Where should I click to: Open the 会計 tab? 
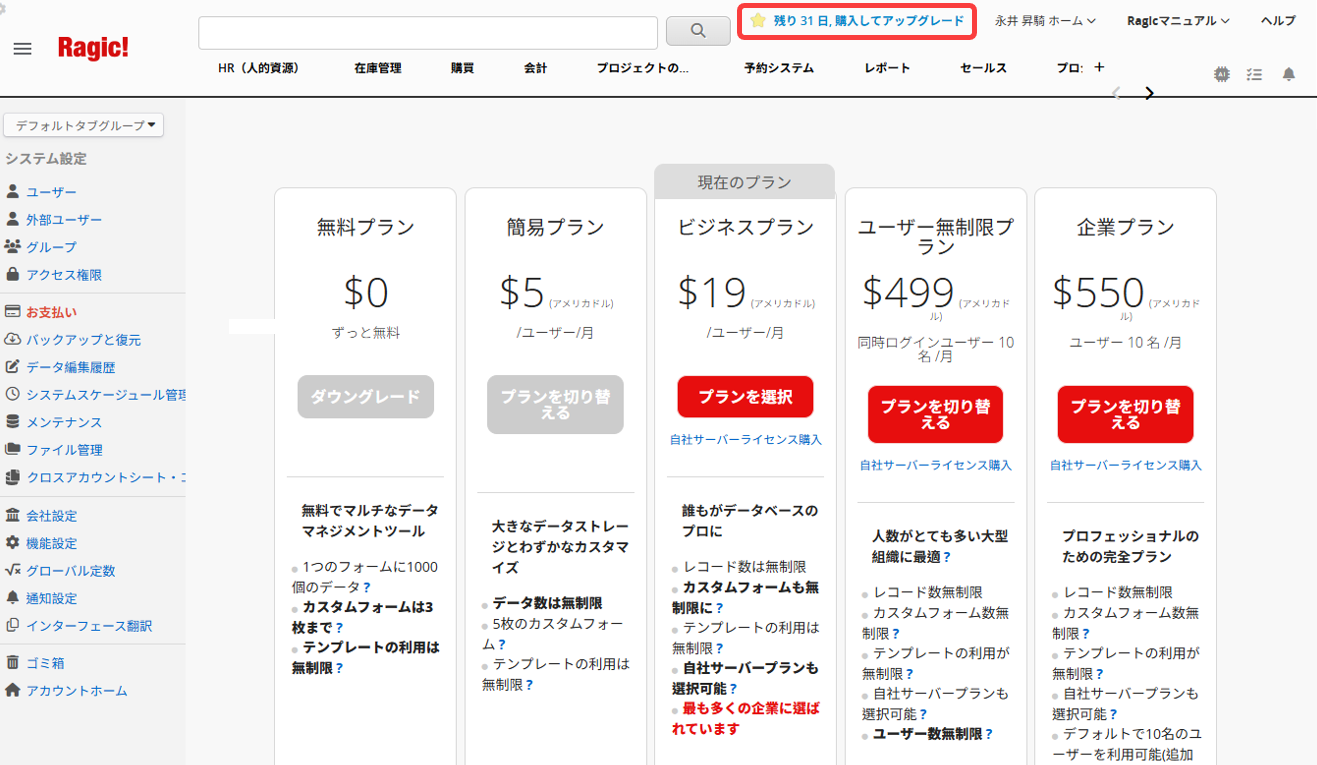click(x=535, y=68)
